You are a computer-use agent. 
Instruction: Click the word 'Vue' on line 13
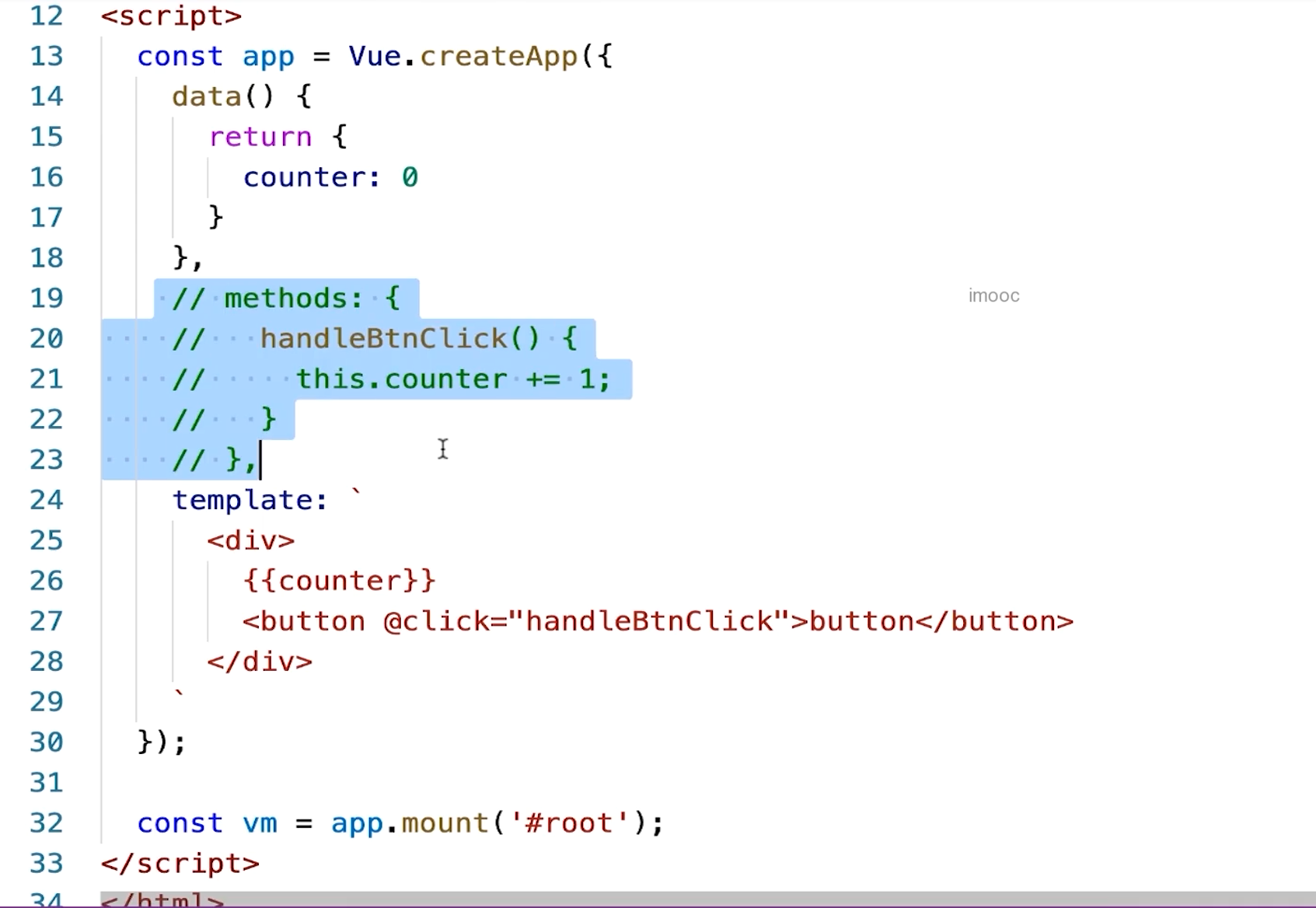pos(375,56)
